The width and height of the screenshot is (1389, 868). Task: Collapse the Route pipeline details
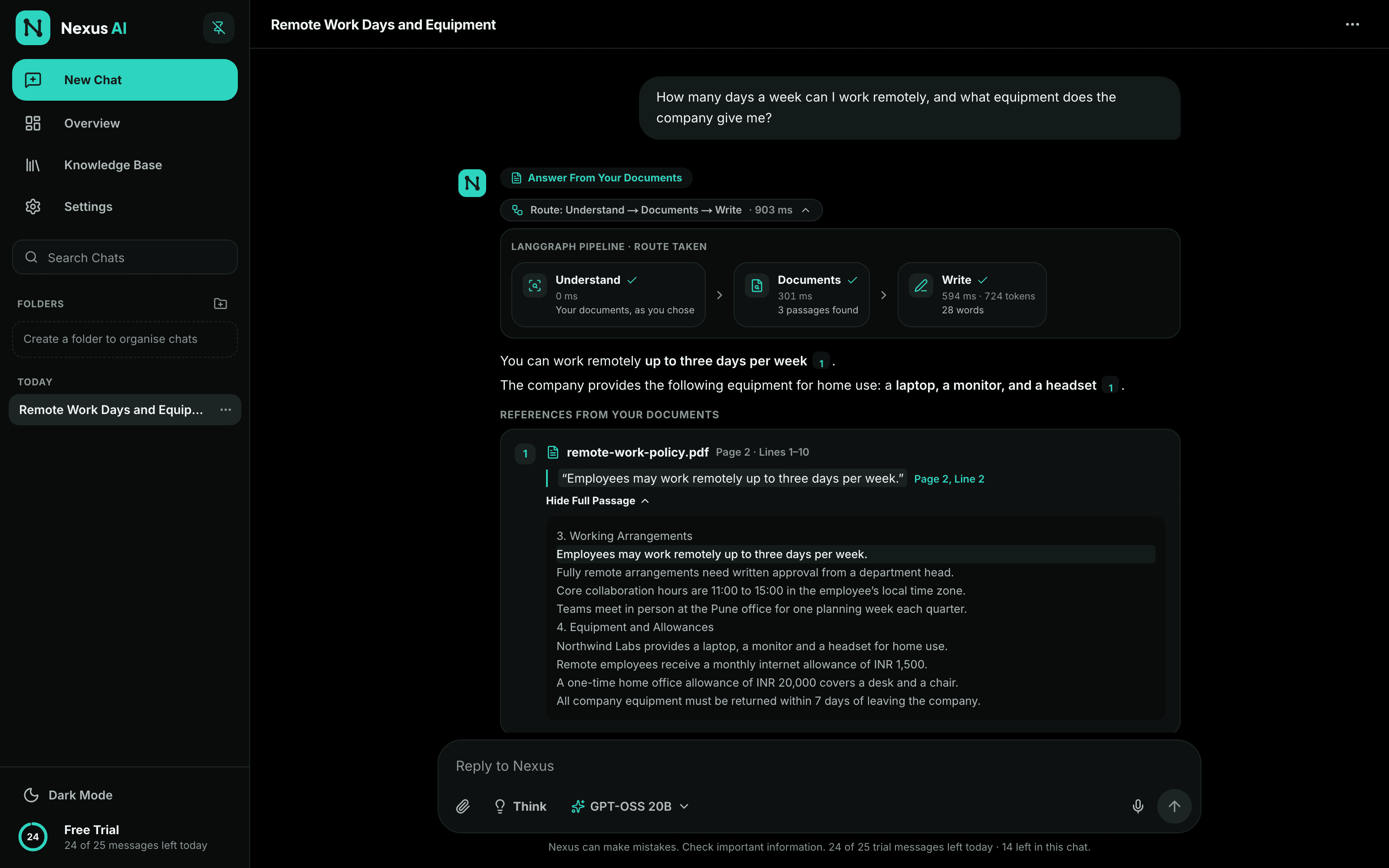coord(661,210)
